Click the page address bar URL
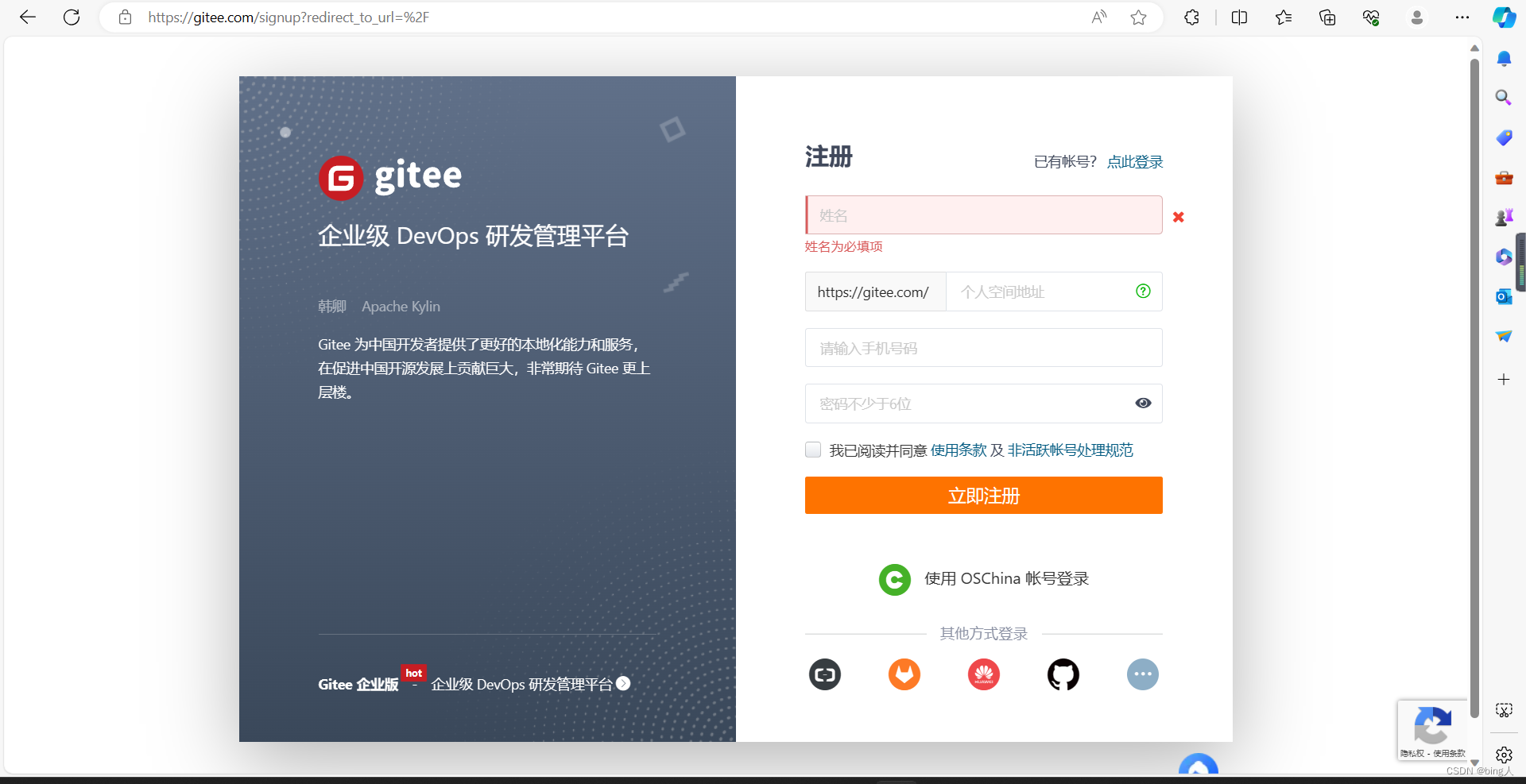 (x=289, y=17)
